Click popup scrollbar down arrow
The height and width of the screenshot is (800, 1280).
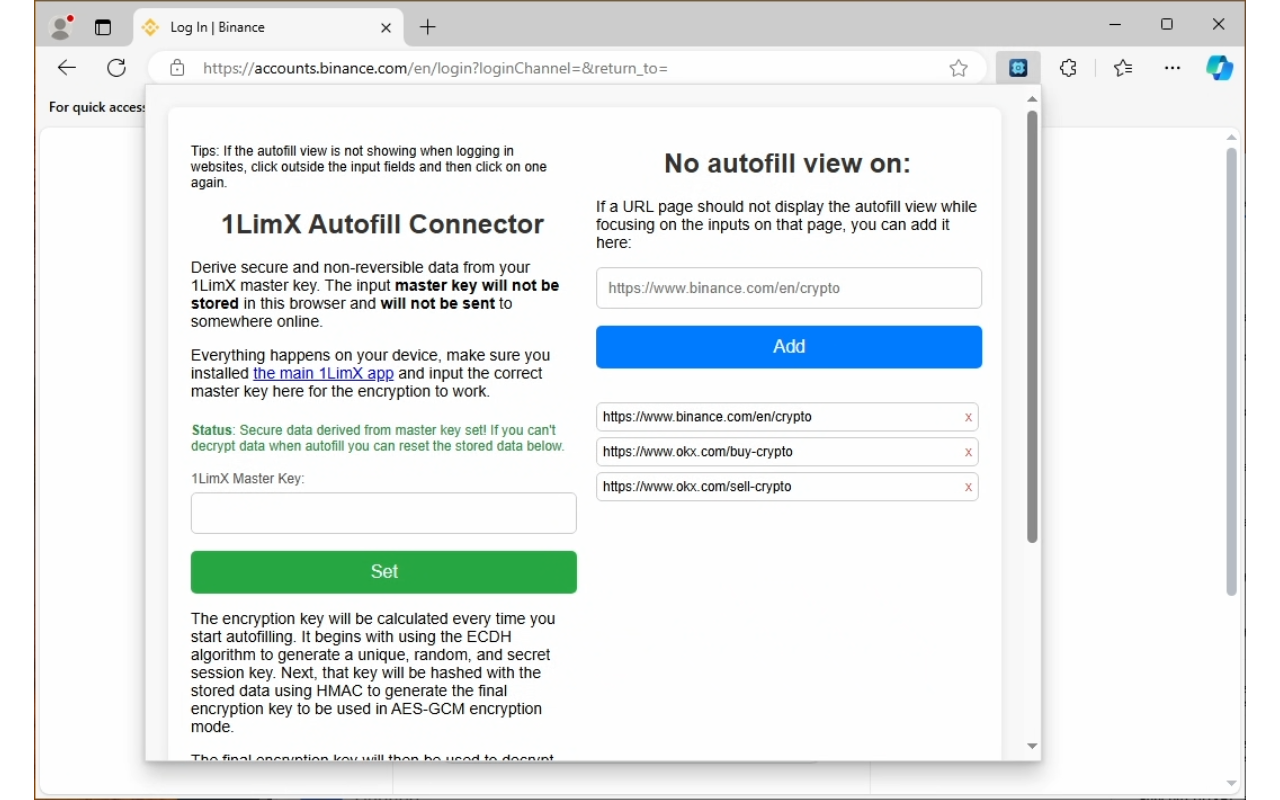pos(1032,747)
